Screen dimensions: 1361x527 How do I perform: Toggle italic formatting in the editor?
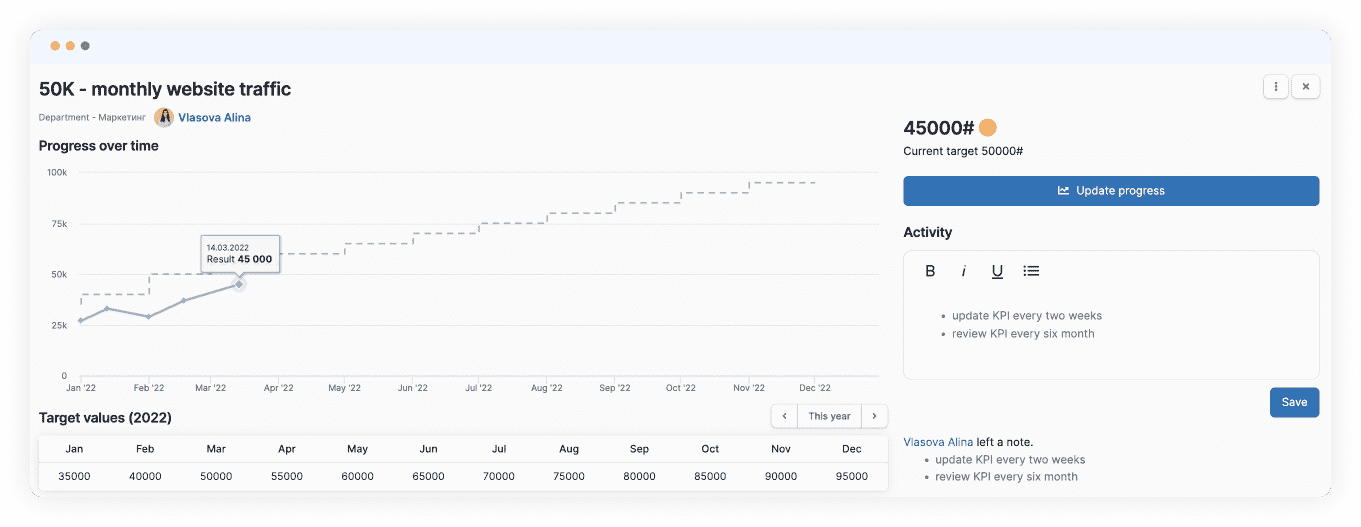[964, 271]
